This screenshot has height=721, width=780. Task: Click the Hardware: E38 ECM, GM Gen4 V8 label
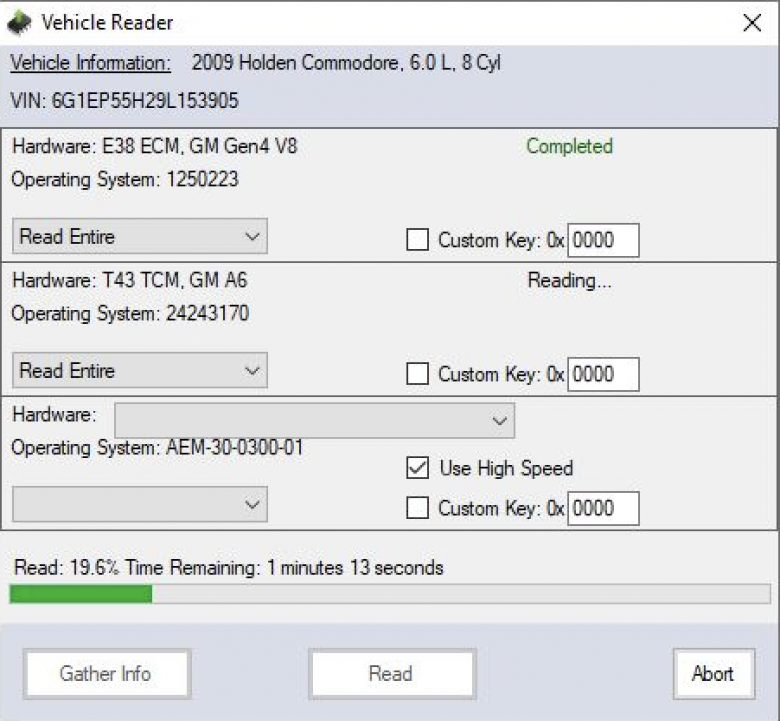155,146
